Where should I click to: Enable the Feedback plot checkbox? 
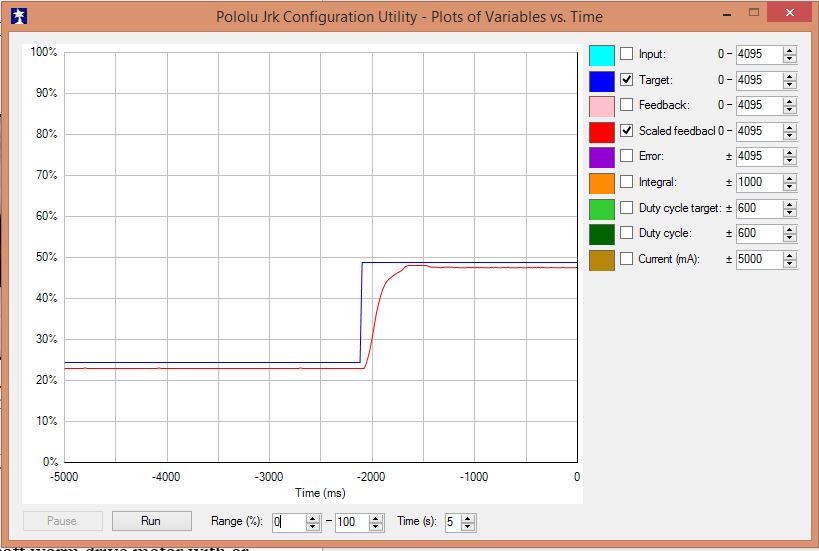[x=626, y=104]
